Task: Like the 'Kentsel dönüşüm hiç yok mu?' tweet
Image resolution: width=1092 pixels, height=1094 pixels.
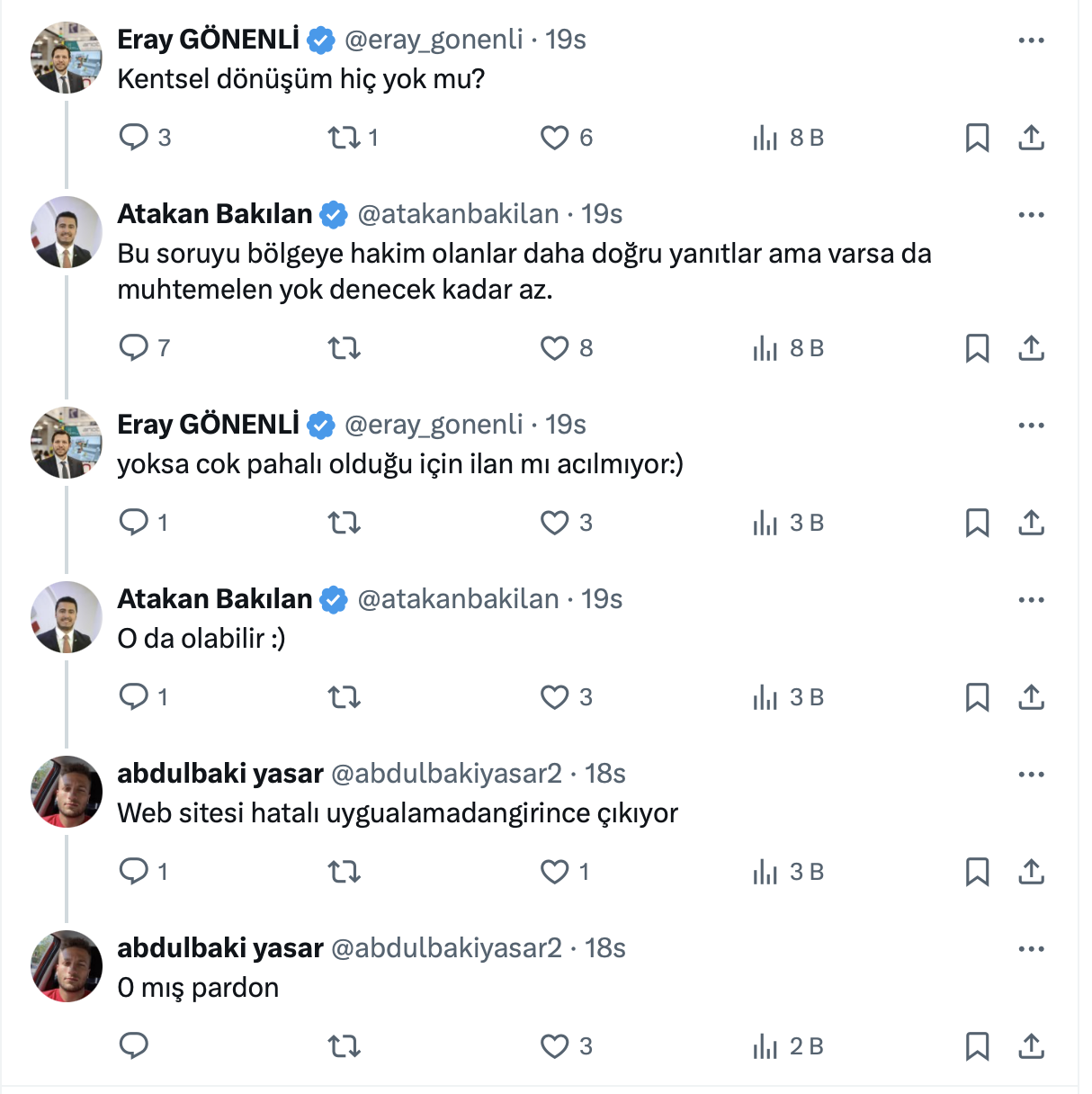Action: click(x=554, y=138)
